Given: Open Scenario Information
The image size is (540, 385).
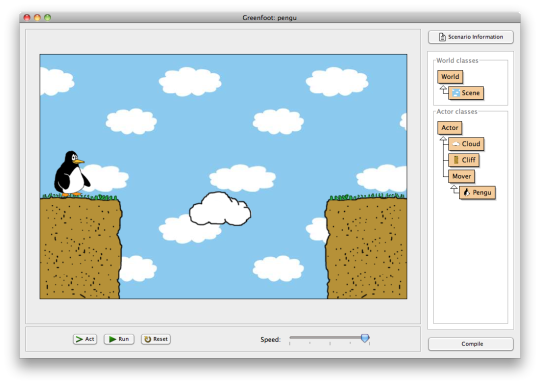Looking at the screenshot, I should point(471,37).
